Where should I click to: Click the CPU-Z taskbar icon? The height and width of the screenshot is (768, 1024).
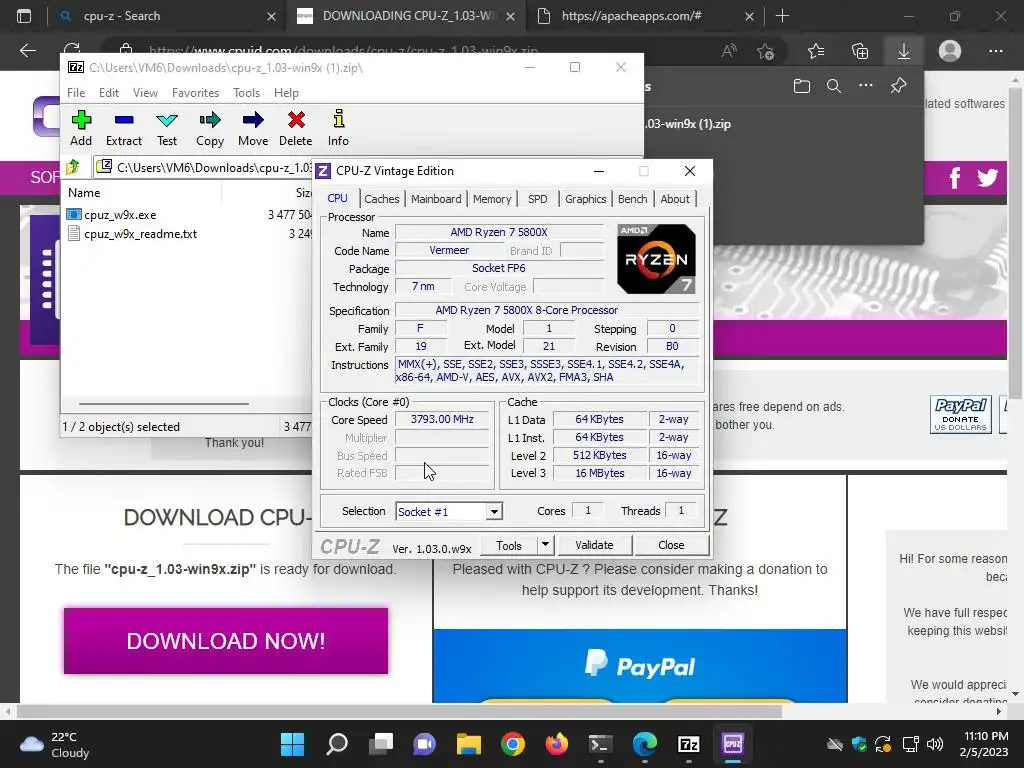(733, 744)
